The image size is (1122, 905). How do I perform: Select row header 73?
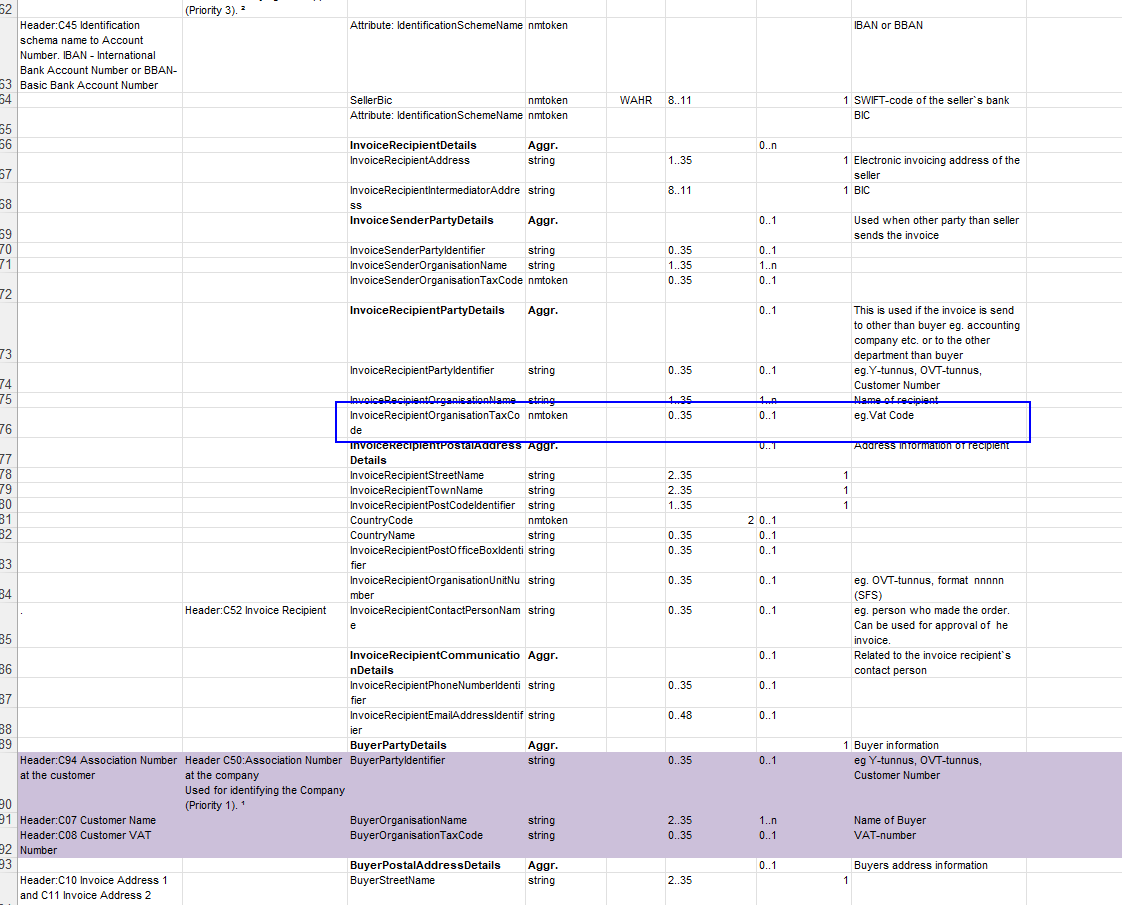point(8,333)
